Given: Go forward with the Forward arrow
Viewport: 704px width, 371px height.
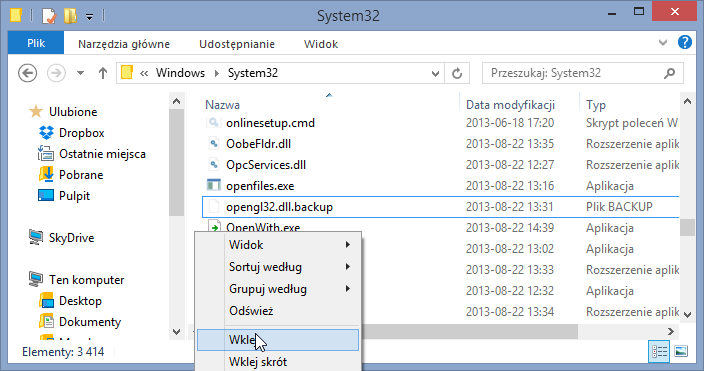Looking at the screenshot, I should (56, 73).
